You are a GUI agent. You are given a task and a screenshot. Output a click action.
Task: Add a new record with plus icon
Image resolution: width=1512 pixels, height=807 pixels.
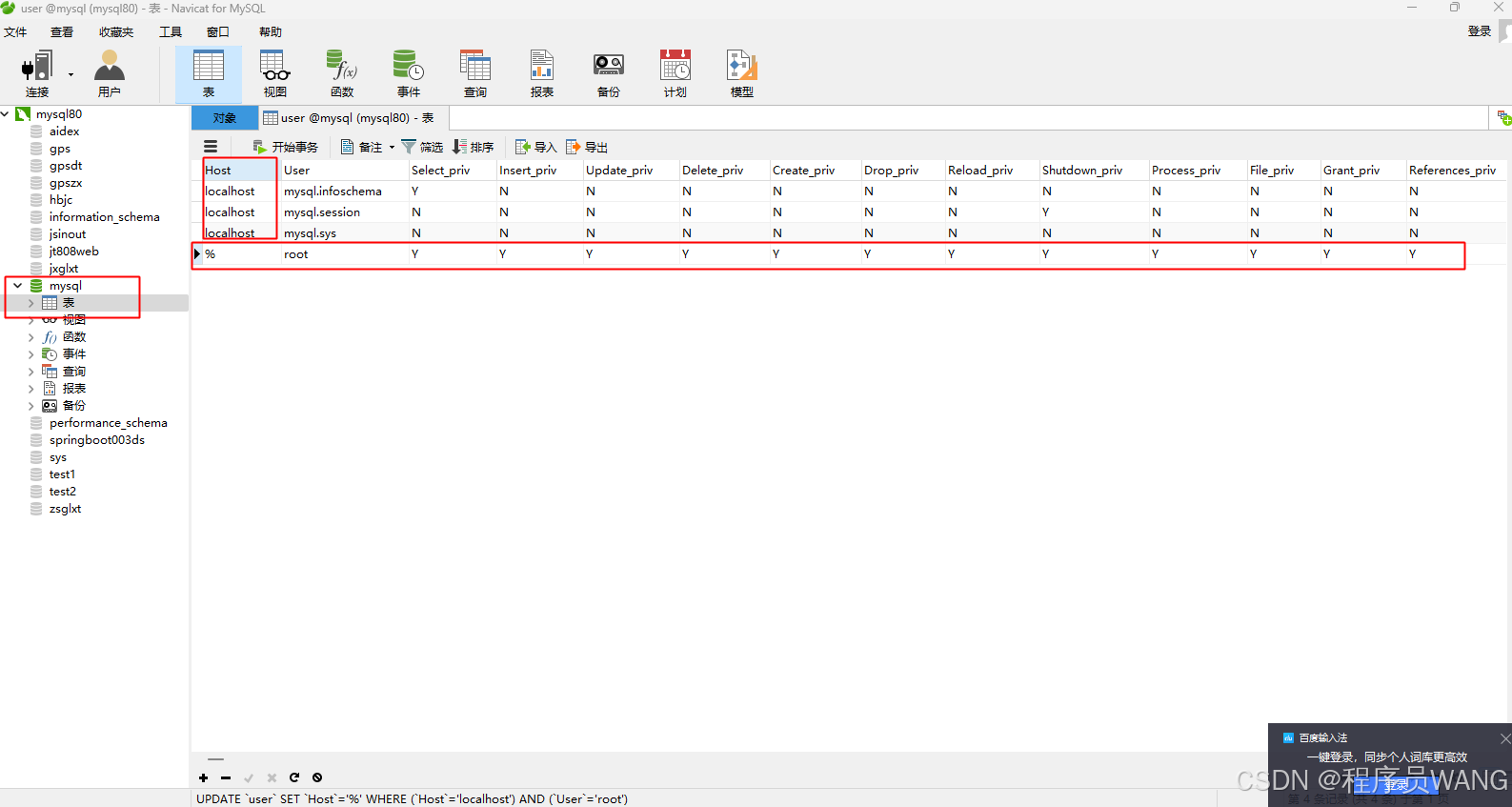[x=203, y=777]
